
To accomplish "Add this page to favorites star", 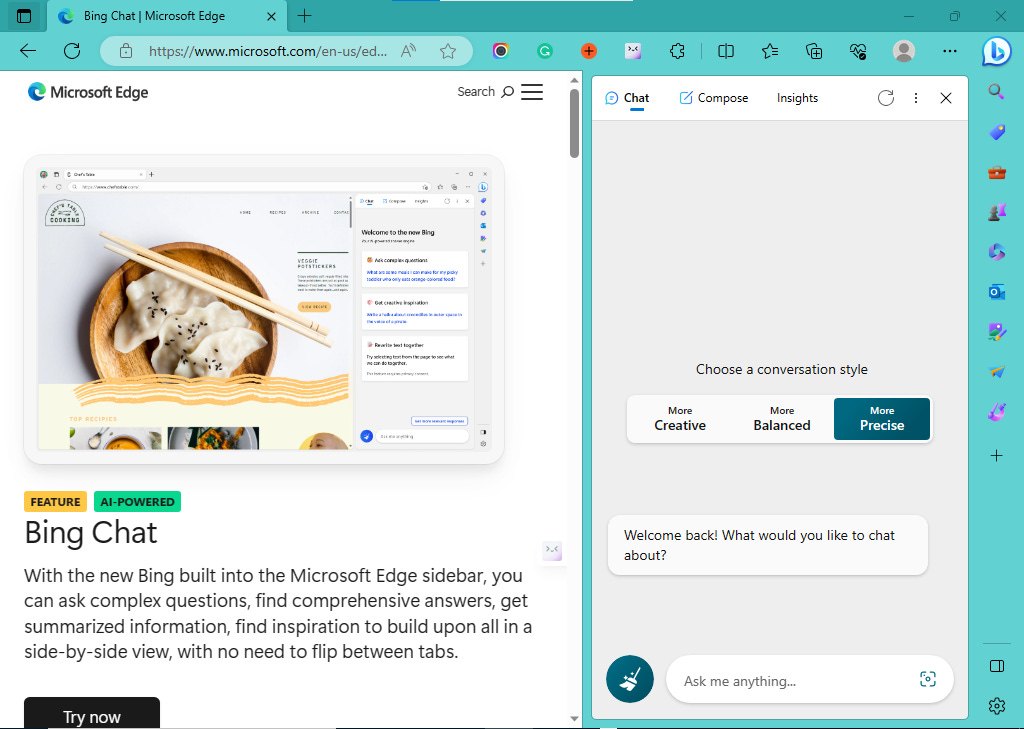I will [448, 51].
